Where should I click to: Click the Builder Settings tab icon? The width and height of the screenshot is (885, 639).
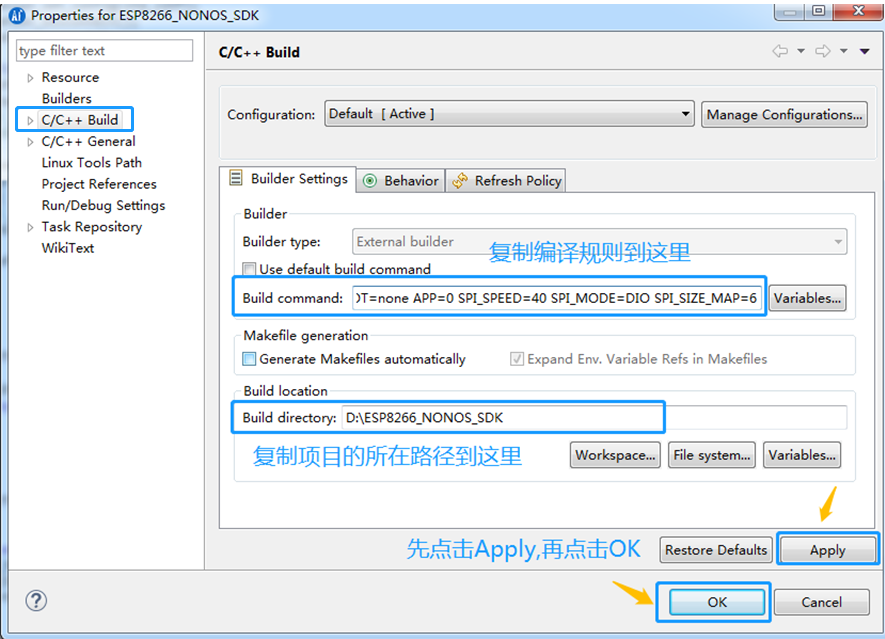(235, 178)
